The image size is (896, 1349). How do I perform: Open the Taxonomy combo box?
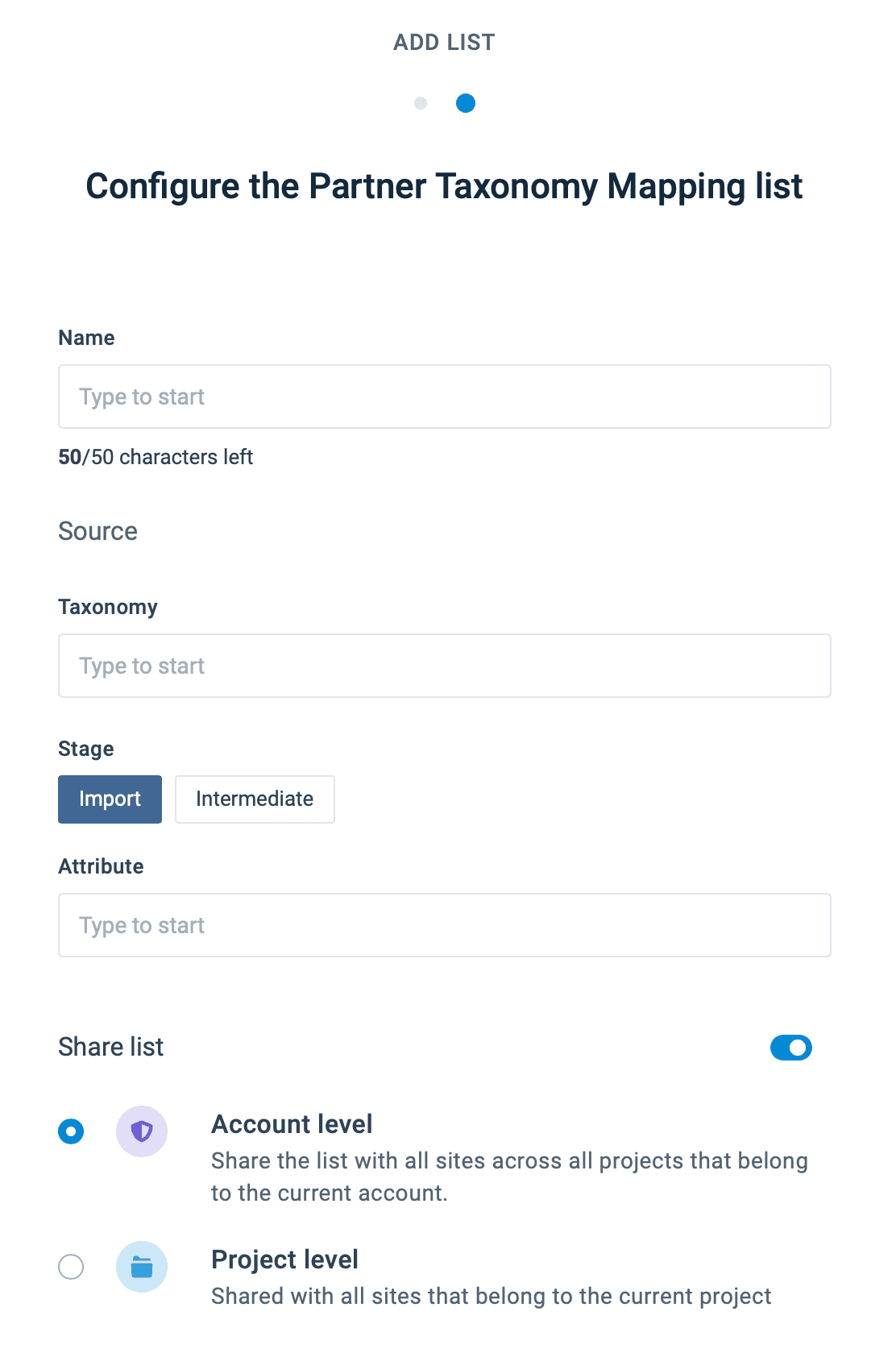(444, 666)
